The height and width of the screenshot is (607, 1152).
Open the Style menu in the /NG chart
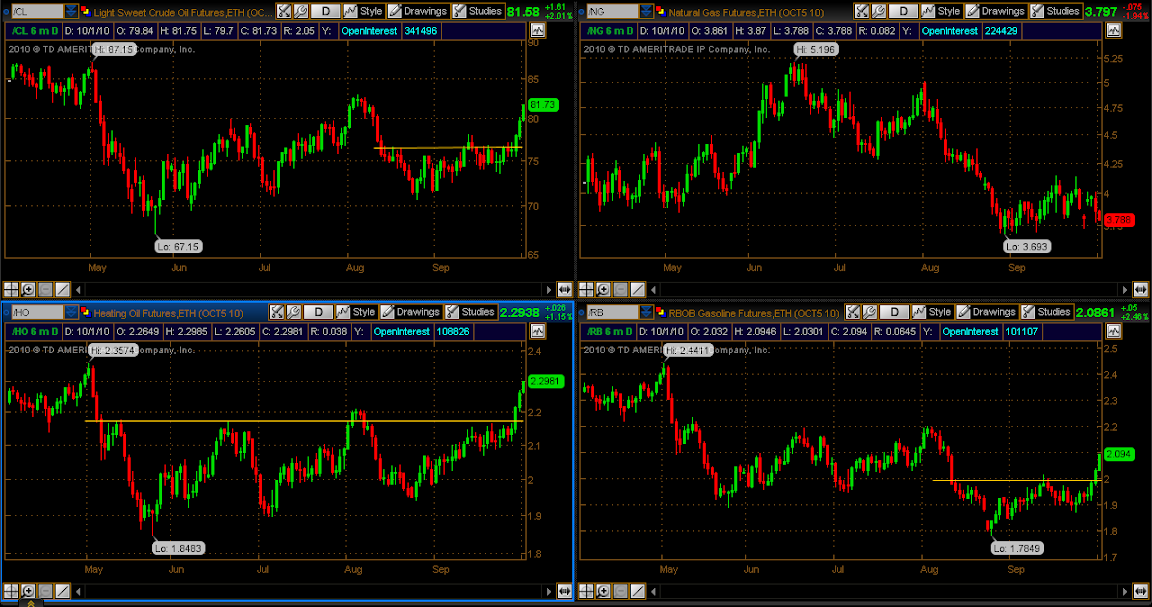pos(941,11)
